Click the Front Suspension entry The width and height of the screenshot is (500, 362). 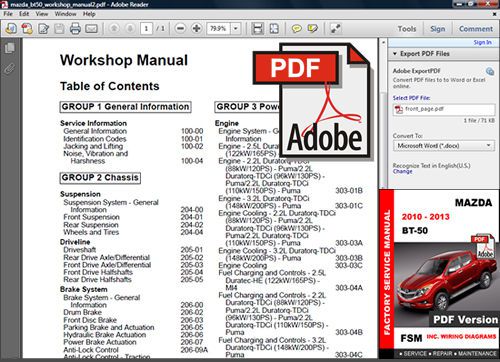[x=91, y=217]
